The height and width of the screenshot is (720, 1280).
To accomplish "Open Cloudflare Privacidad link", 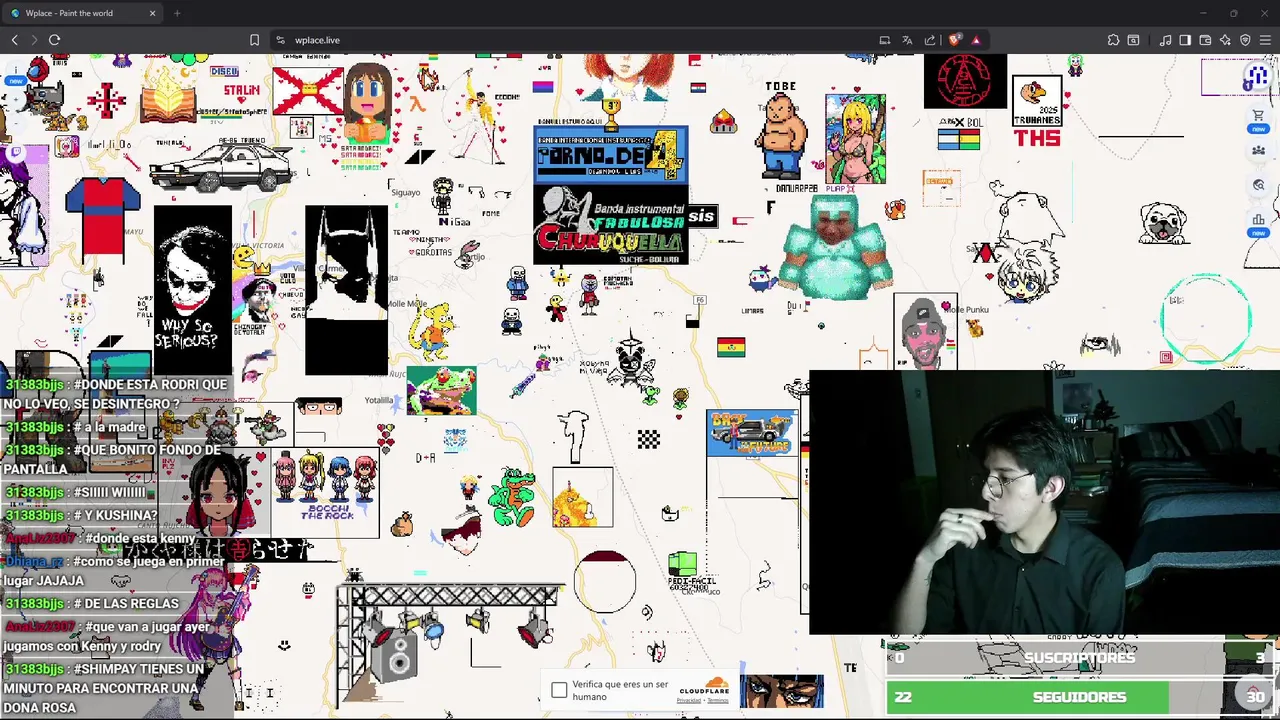I will (x=688, y=701).
